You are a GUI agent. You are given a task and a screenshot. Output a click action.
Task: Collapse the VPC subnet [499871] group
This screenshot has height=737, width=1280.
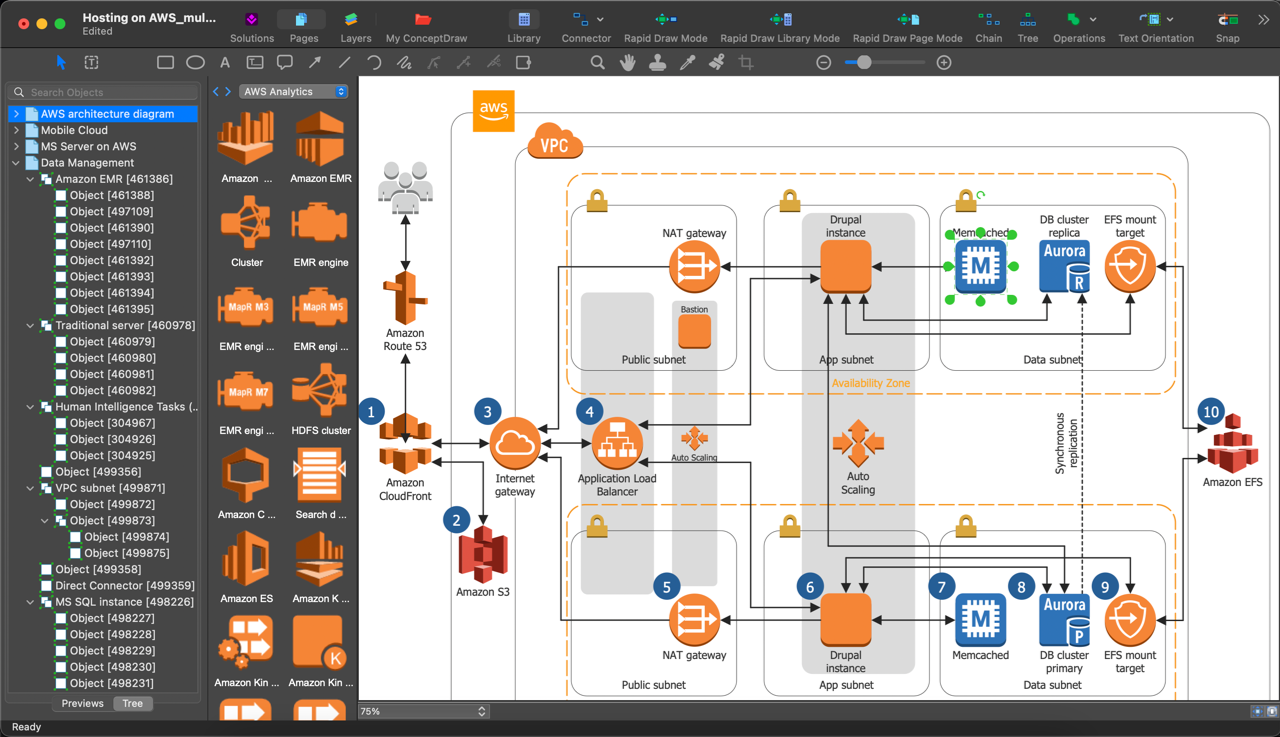tap(30, 488)
